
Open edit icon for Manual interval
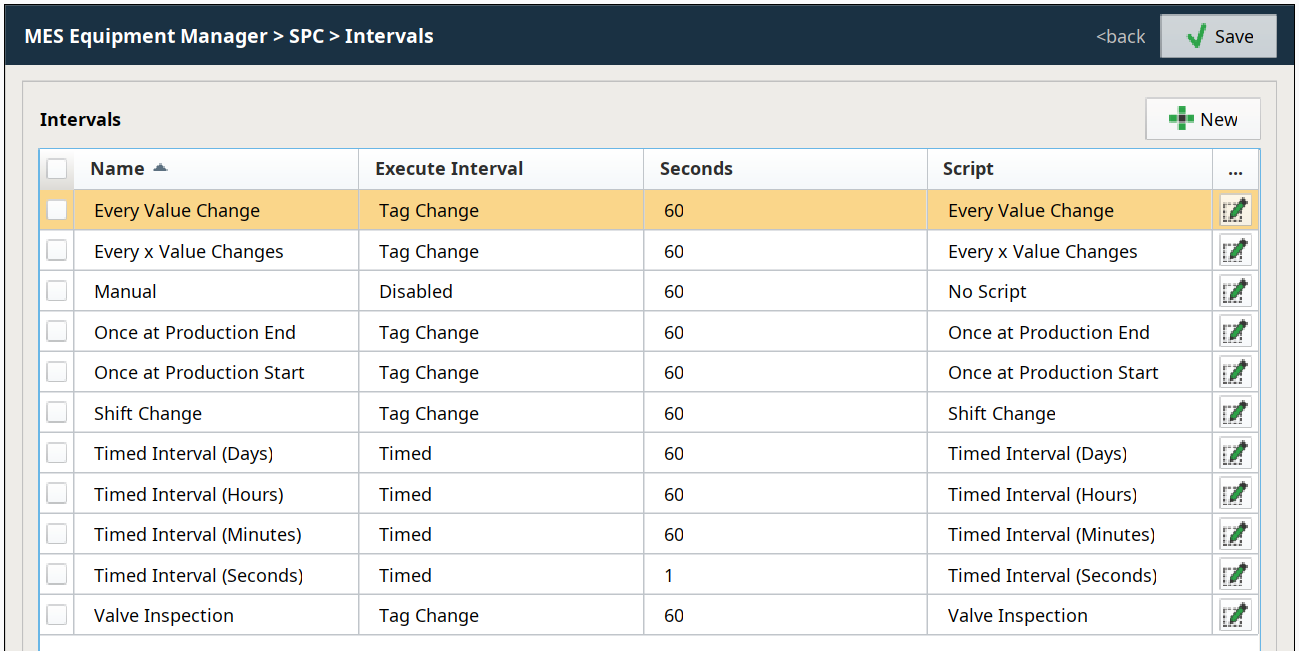(x=1235, y=292)
